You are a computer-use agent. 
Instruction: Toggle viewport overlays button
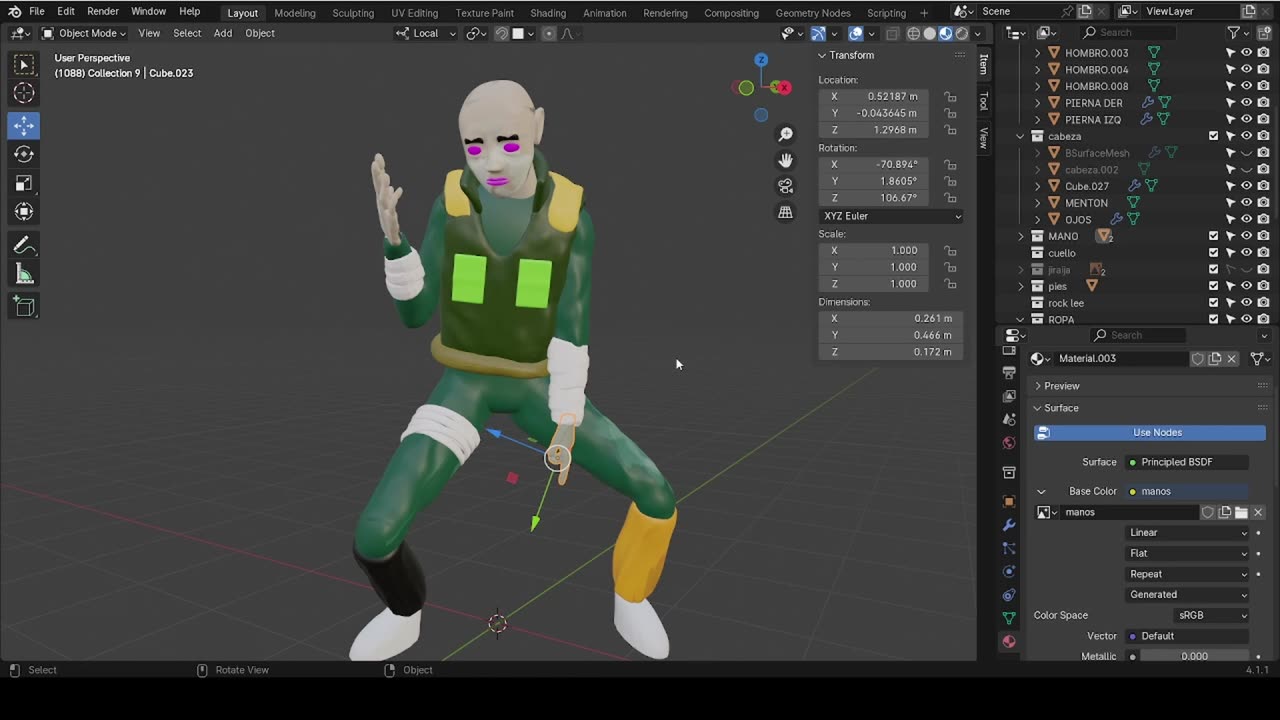coord(856,33)
